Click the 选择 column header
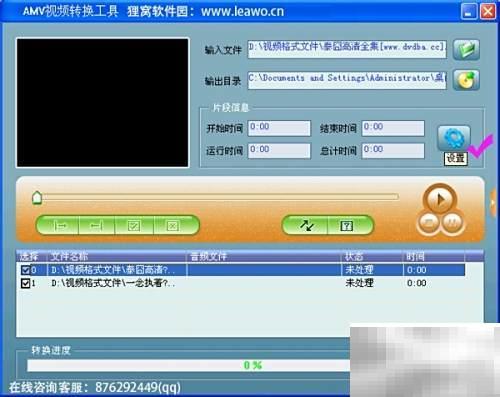 pyautogui.click(x=32, y=256)
